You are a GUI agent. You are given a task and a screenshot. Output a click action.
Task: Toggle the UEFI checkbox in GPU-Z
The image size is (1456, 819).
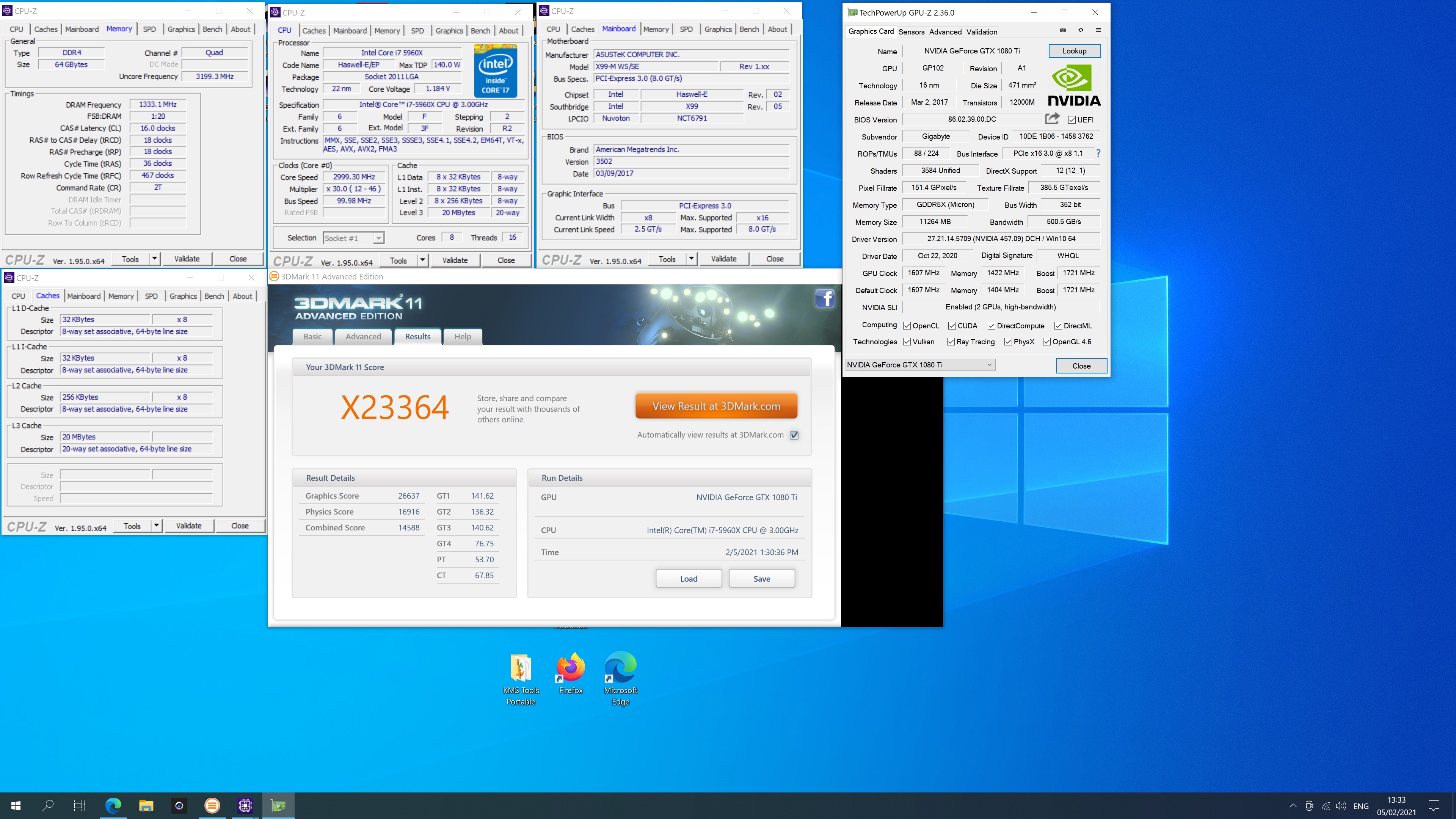pyautogui.click(x=1072, y=120)
